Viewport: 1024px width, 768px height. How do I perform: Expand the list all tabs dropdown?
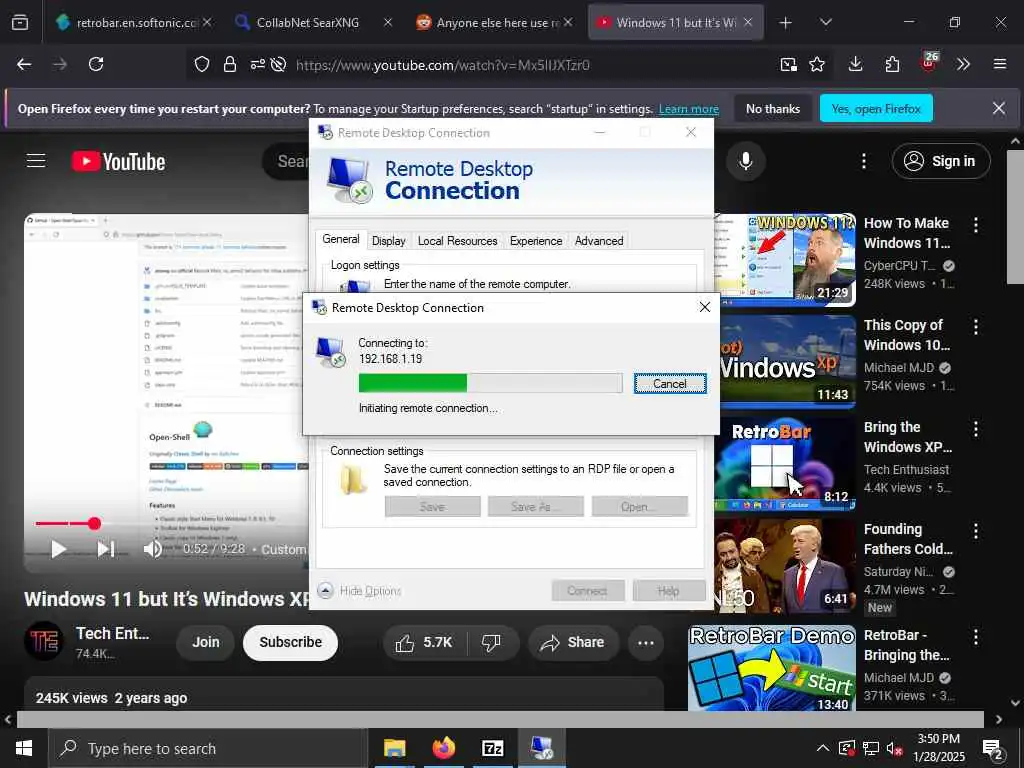click(825, 22)
